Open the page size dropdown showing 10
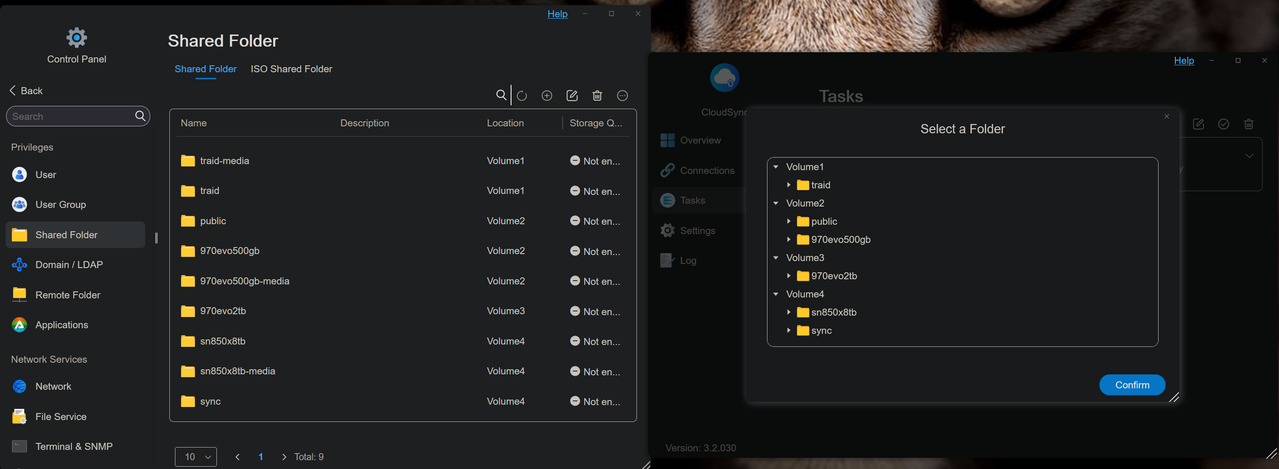The height and width of the screenshot is (469, 1279). [196, 456]
